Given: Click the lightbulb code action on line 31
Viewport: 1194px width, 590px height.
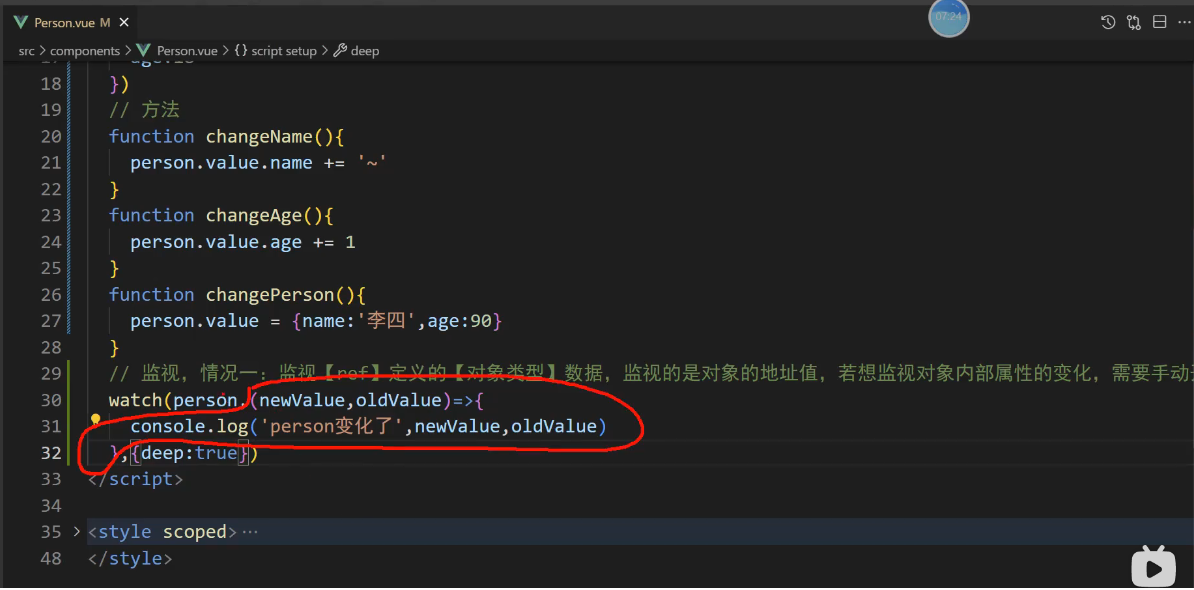Looking at the screenshot, I should [96, 420].
